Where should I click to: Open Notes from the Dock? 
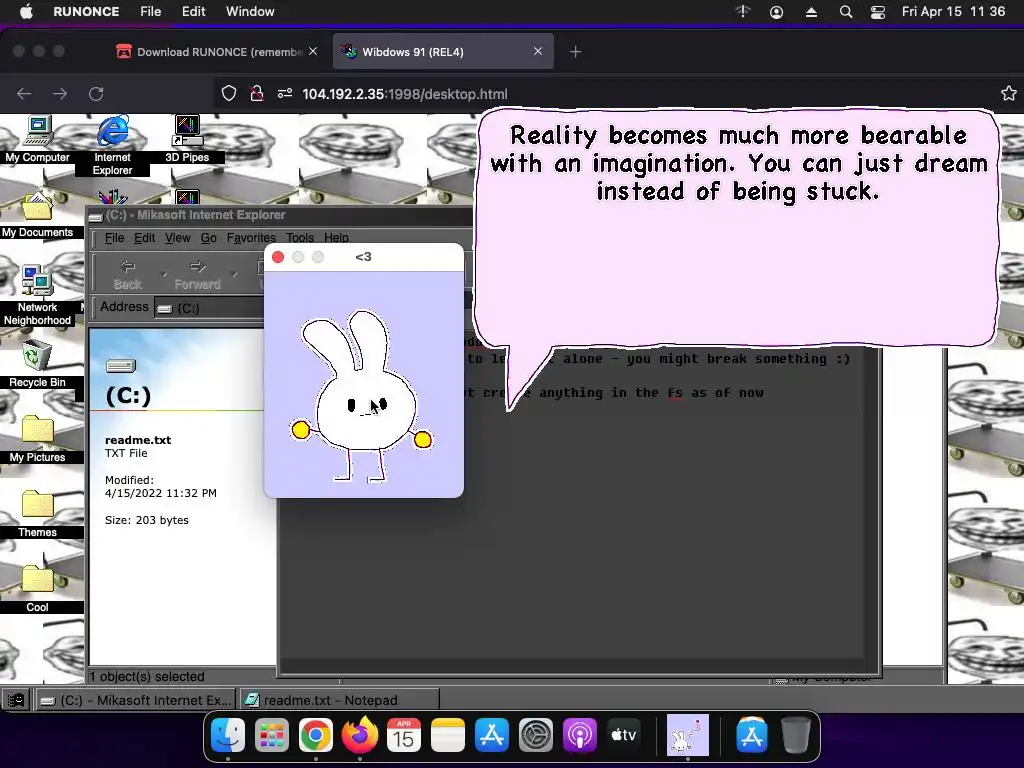point(447,735)
